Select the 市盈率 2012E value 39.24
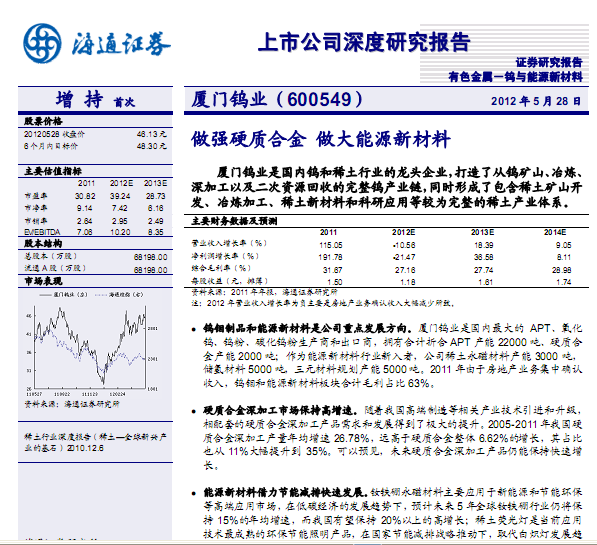The image size is (597, 545). pyautogui.click(x=120, y=196)
